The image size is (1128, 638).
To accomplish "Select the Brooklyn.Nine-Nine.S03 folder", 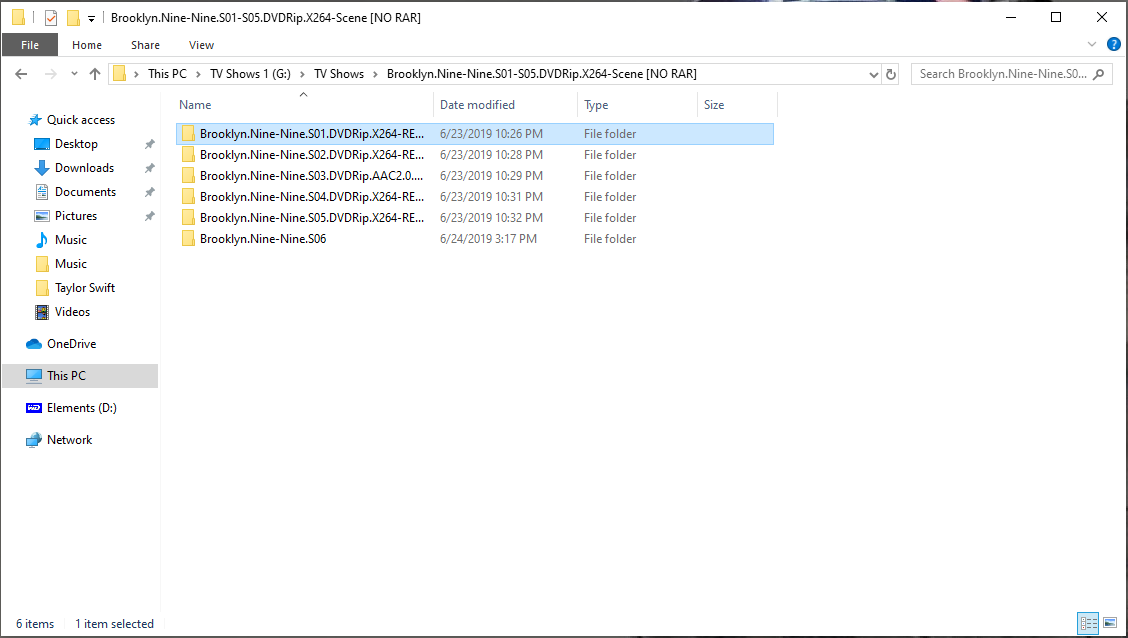I will 475,176.
